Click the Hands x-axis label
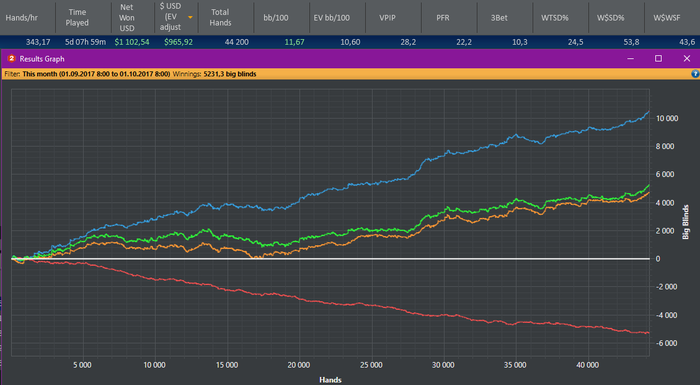Screen dimensions: 700x385 point(330,380)
